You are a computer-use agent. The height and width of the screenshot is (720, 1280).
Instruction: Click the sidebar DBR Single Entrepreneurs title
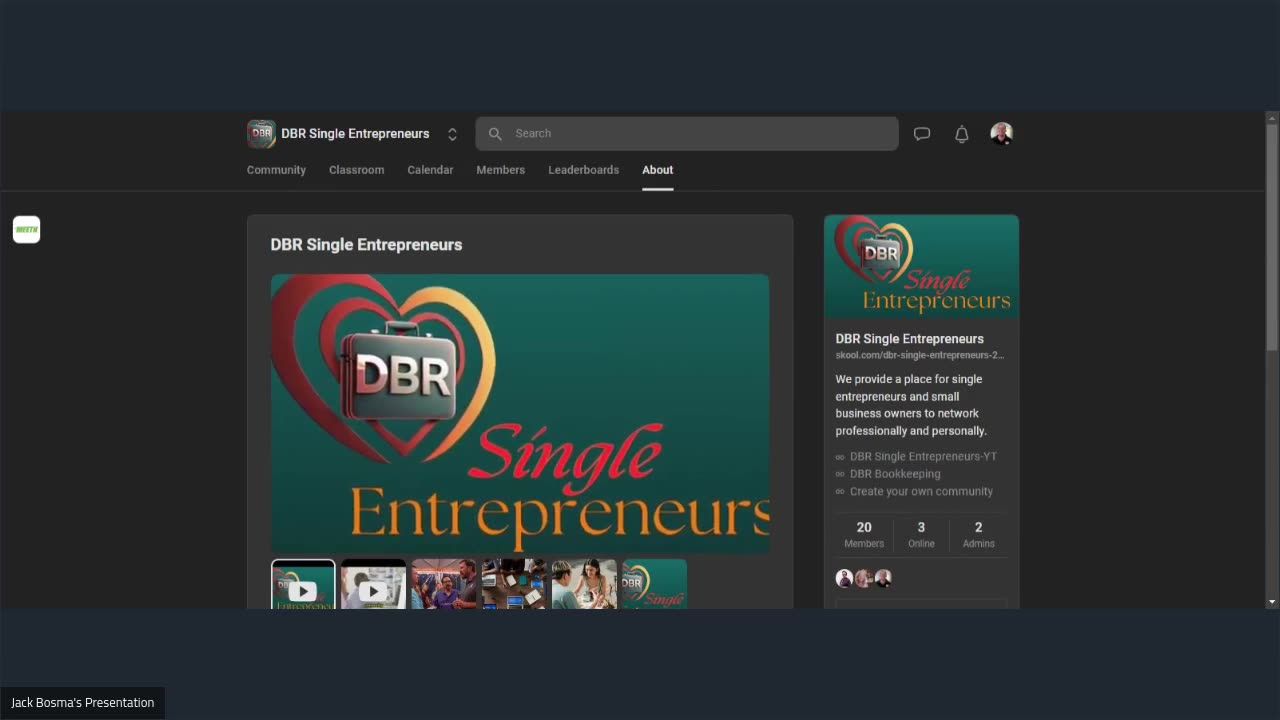tap(909, 339)
